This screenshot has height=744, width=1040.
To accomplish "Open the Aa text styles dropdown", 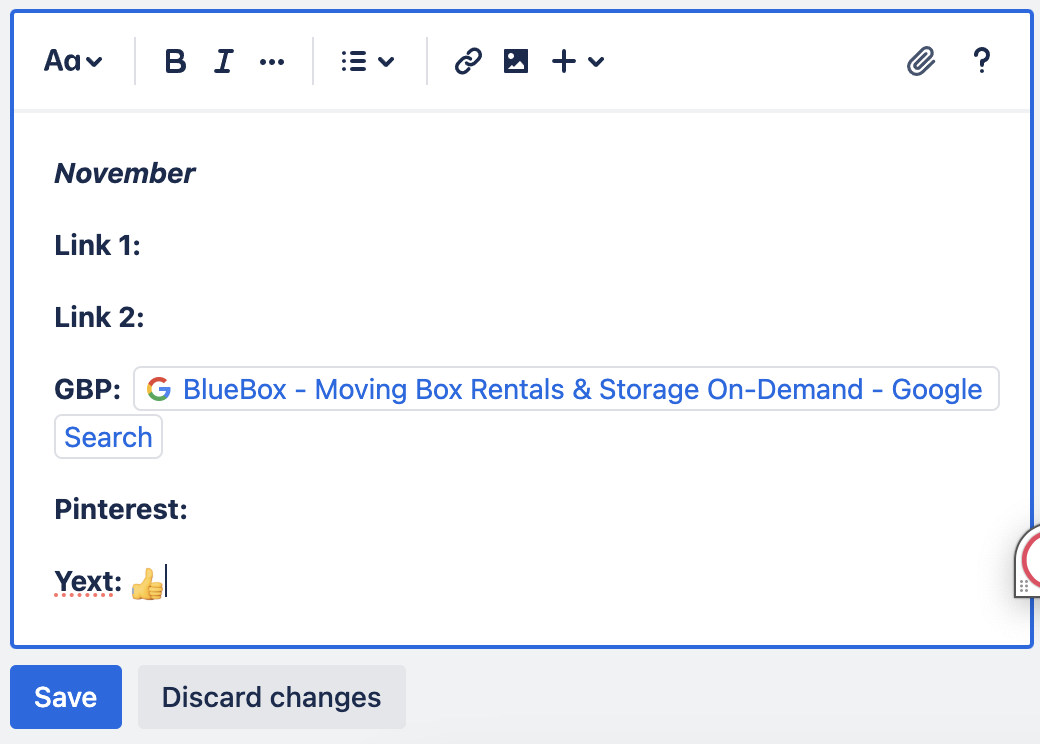I will coord(73,61).
